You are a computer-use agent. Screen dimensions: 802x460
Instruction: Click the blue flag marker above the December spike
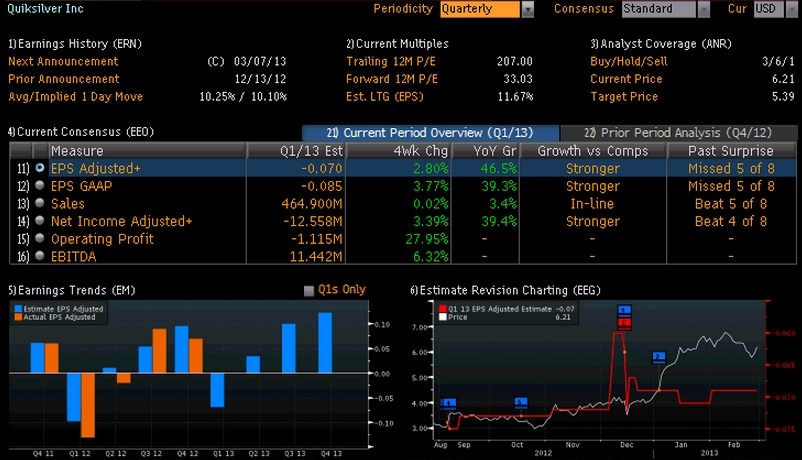tap(624, 310)
